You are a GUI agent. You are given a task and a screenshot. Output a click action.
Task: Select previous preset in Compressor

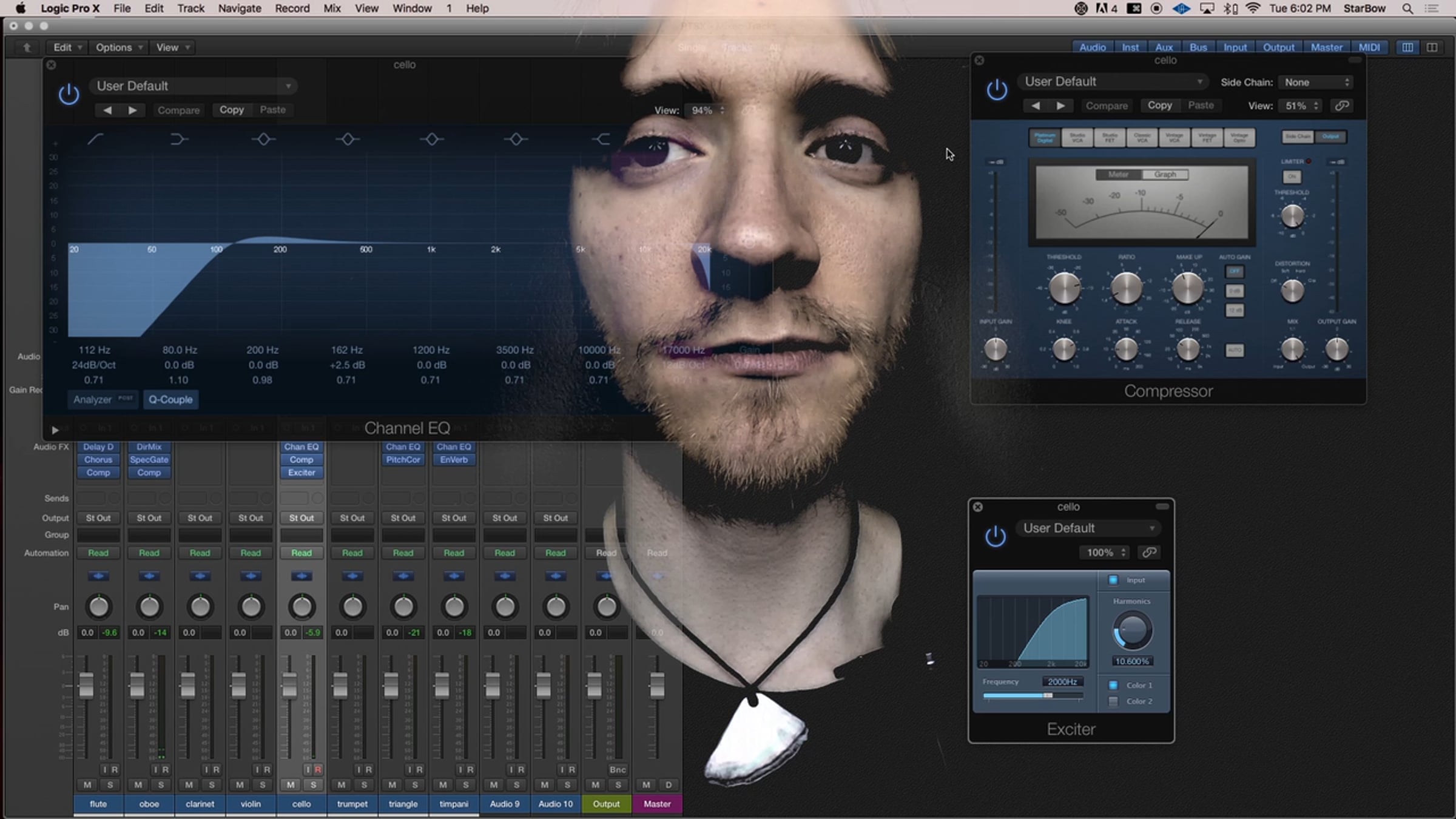pyautogui.click(x=1036, y=106)
